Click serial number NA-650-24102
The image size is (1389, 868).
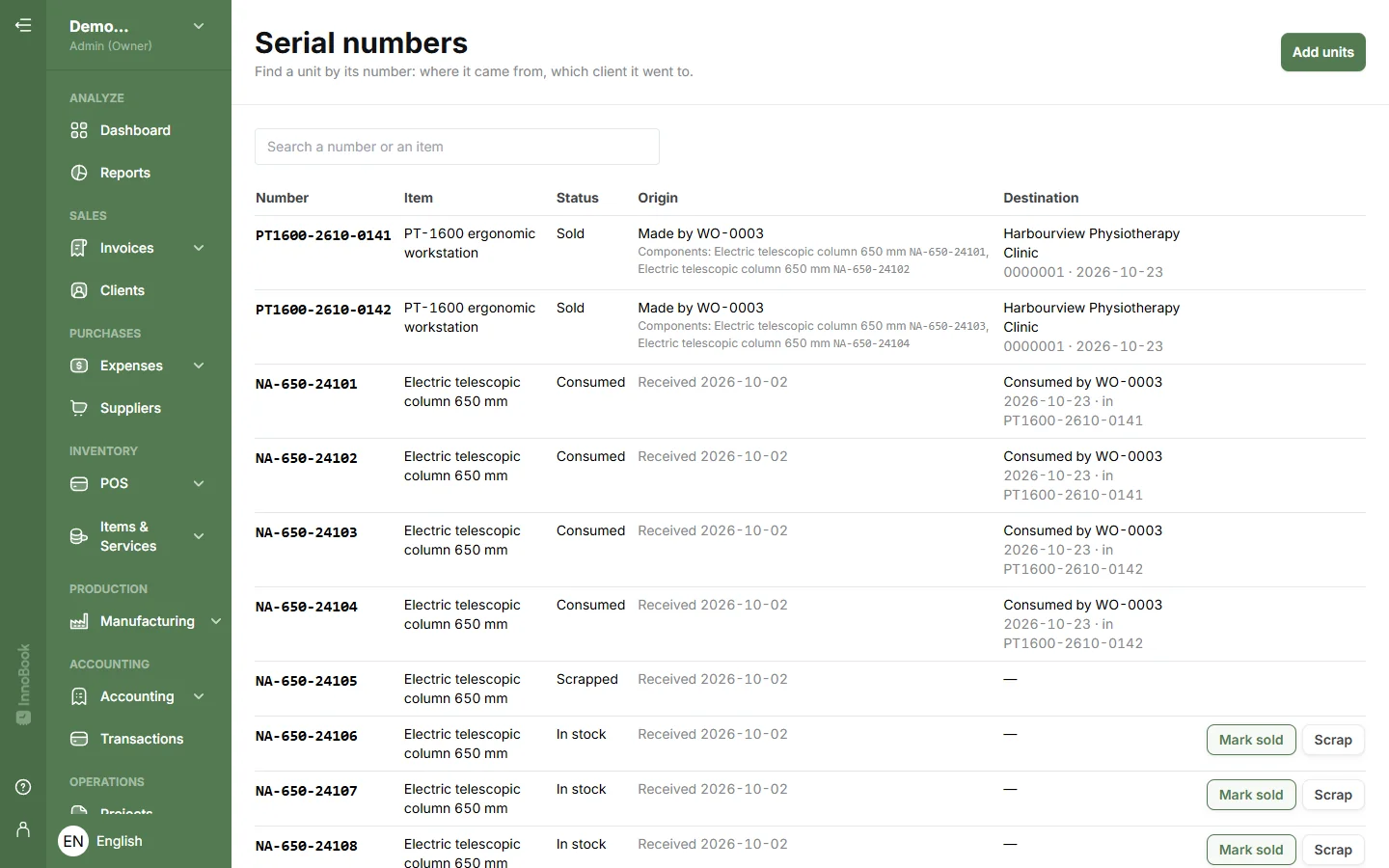coord(307,458)
